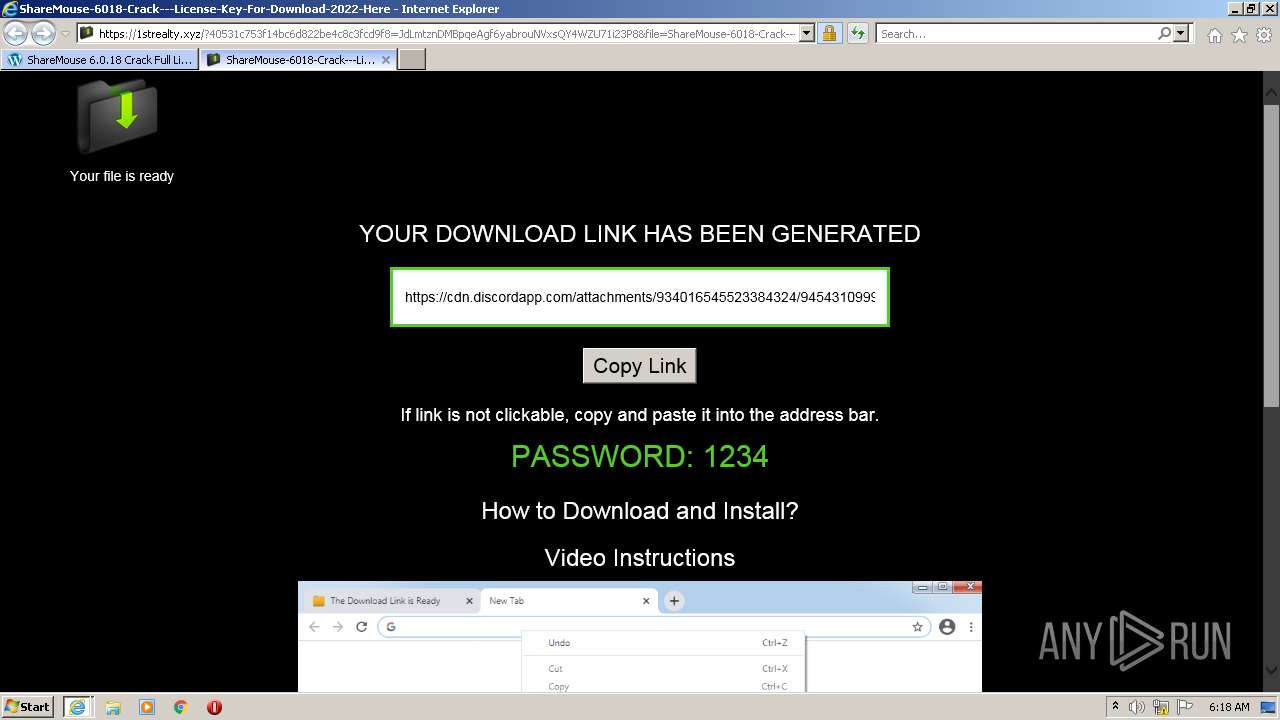
Task: Click the network tray icon
Action: 1161,707
